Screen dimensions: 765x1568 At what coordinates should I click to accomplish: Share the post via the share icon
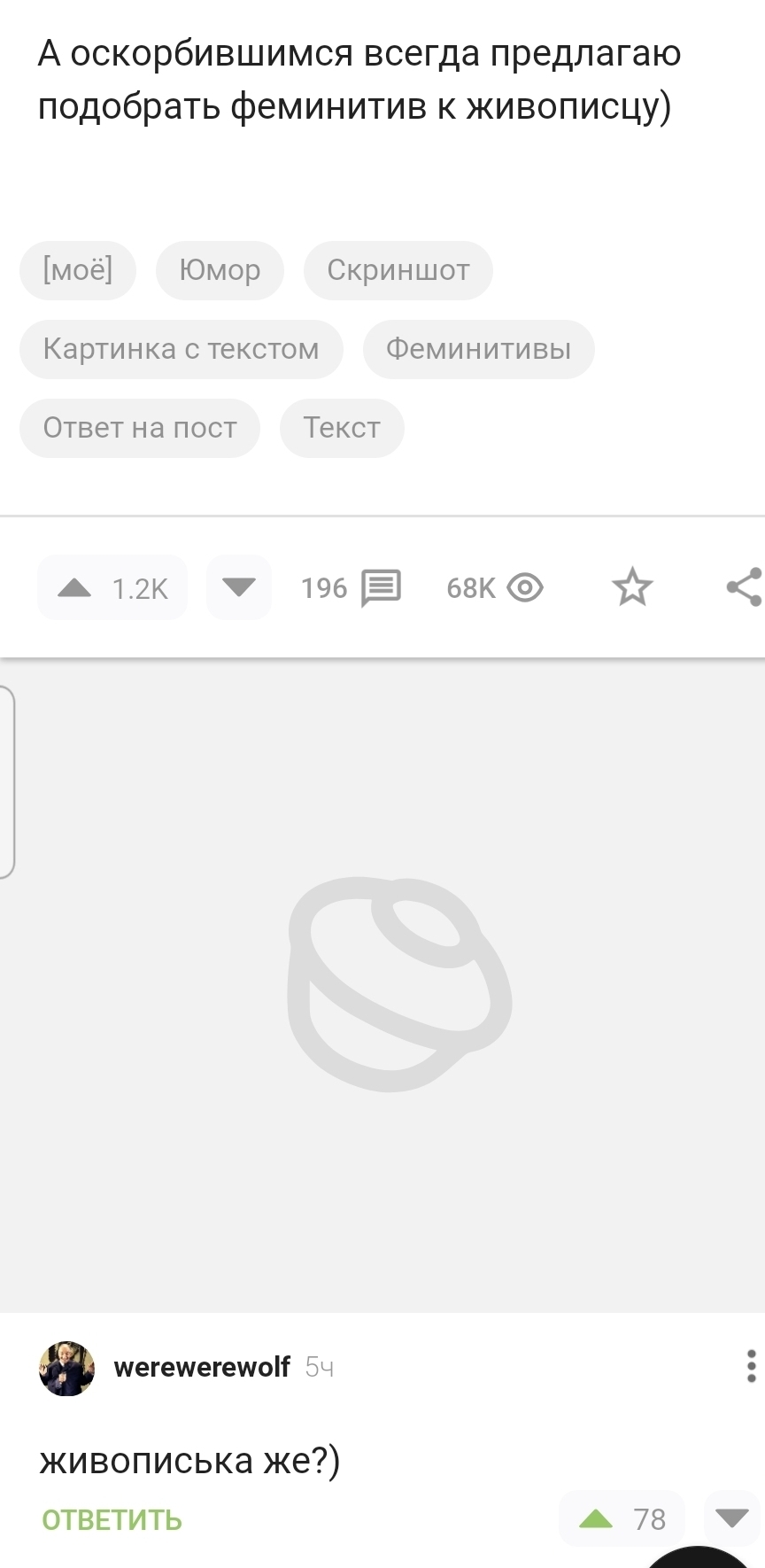tap(746, 587)
